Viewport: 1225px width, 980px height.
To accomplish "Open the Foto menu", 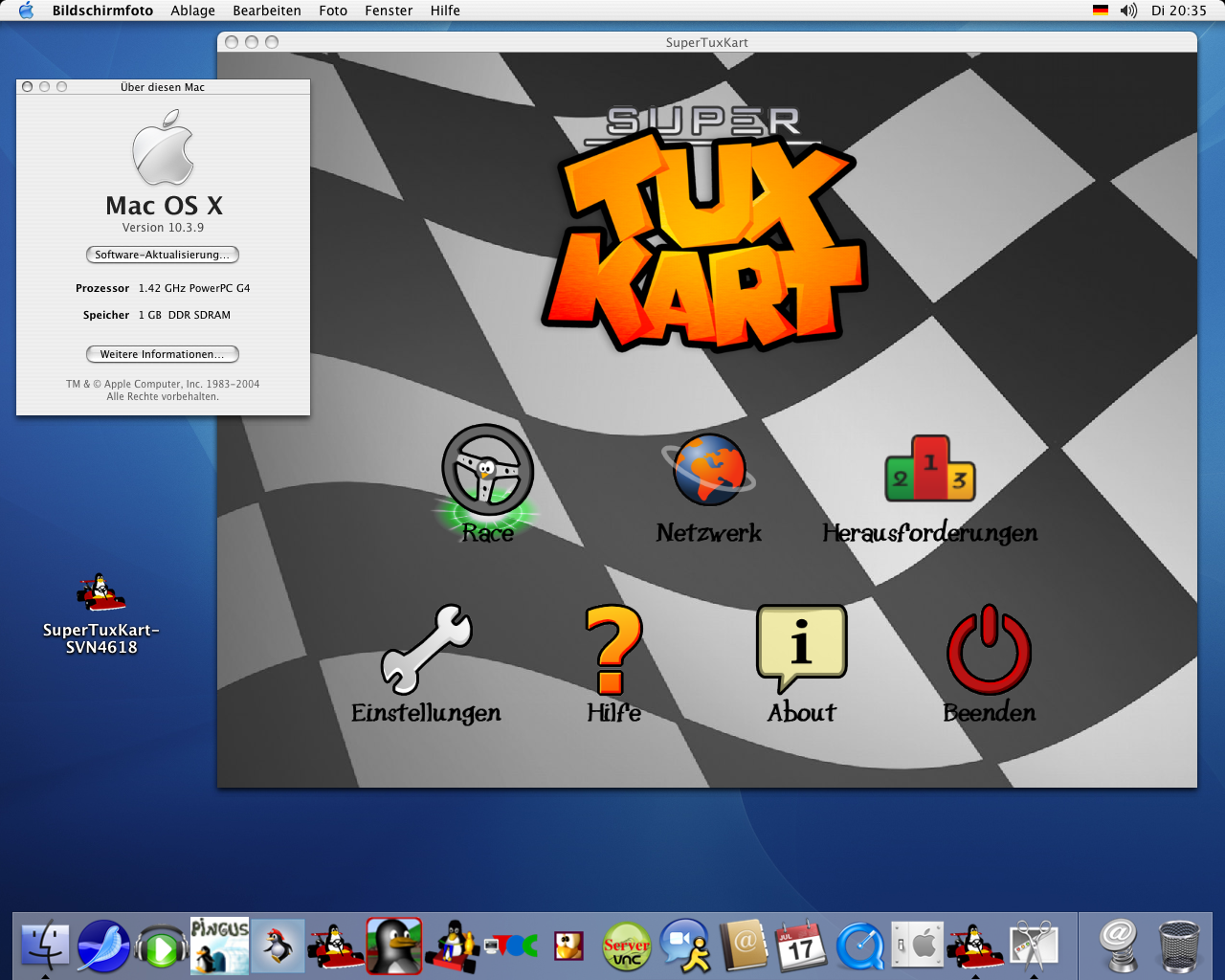I will click(x=333, y=11).
